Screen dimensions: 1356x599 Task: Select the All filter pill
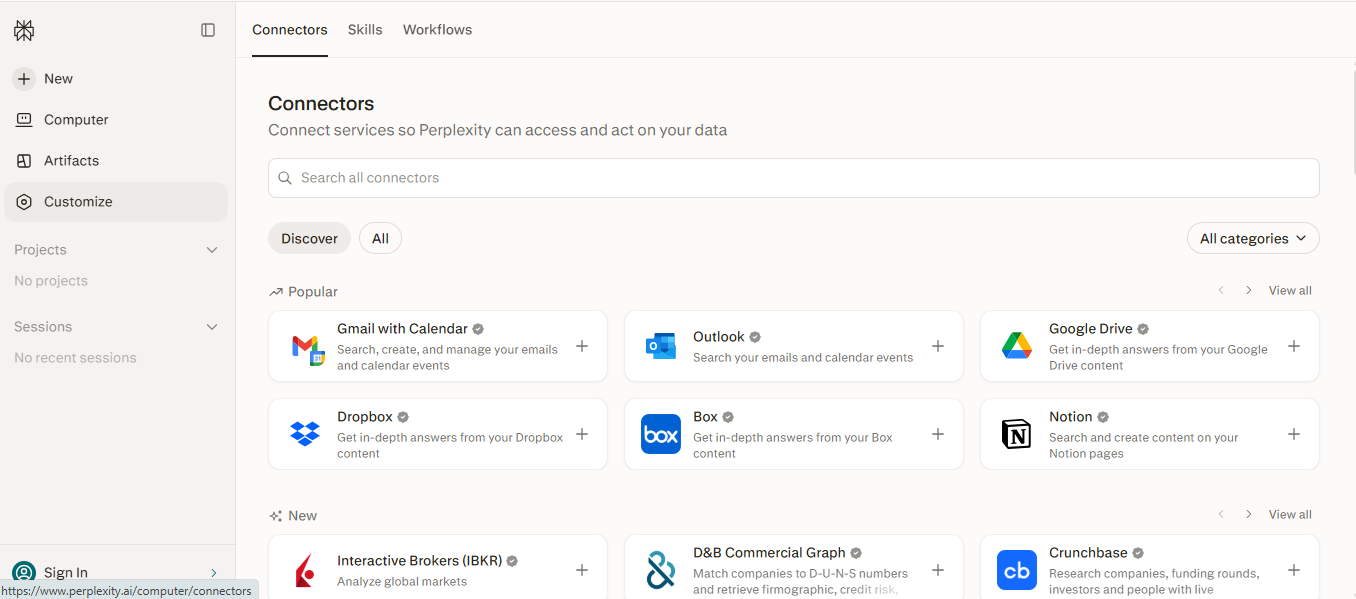pyautogui.click(x=380, y=238)
